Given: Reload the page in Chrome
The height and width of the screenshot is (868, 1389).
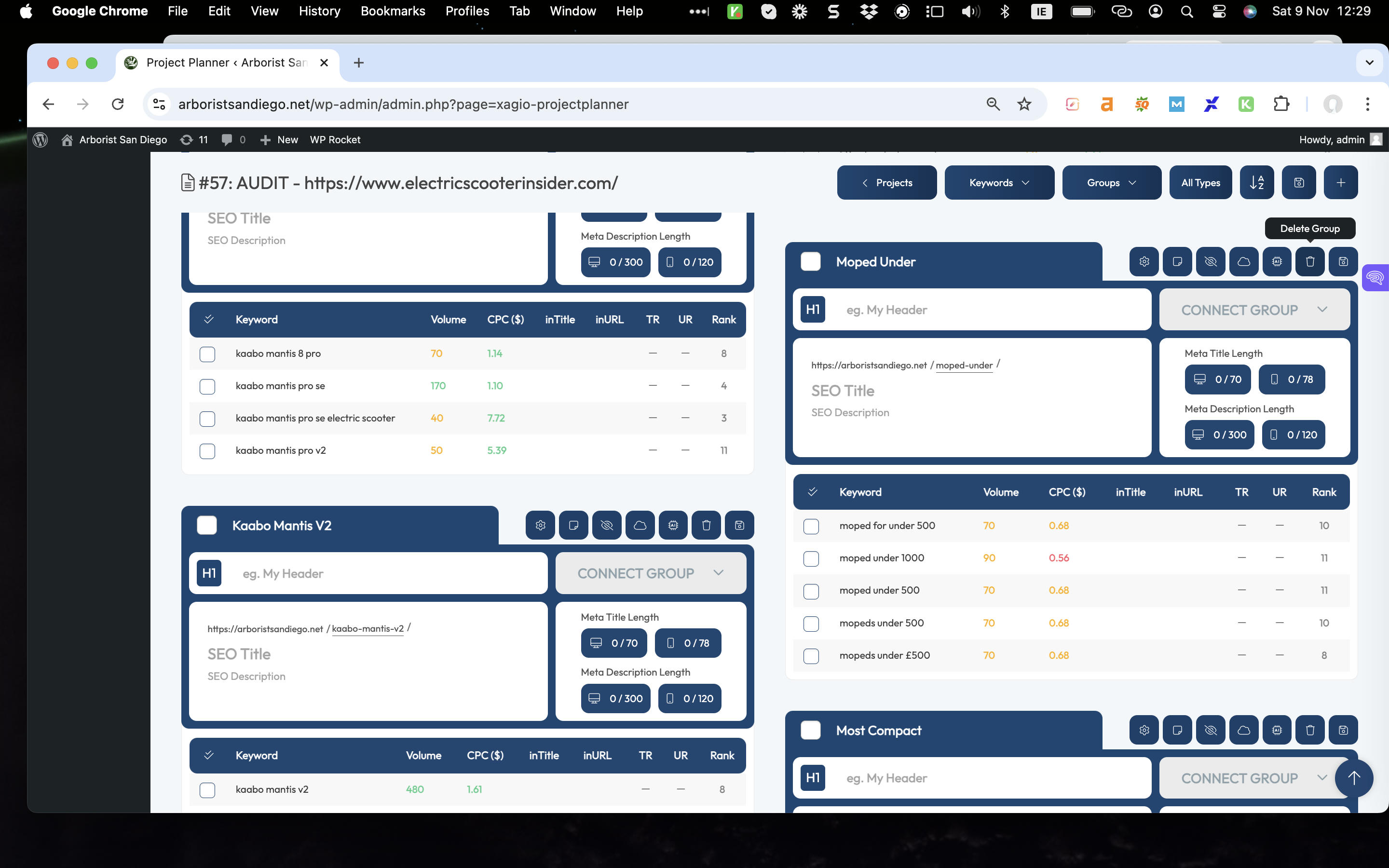Looking at the screenshot, I should (x=118, y=104).
